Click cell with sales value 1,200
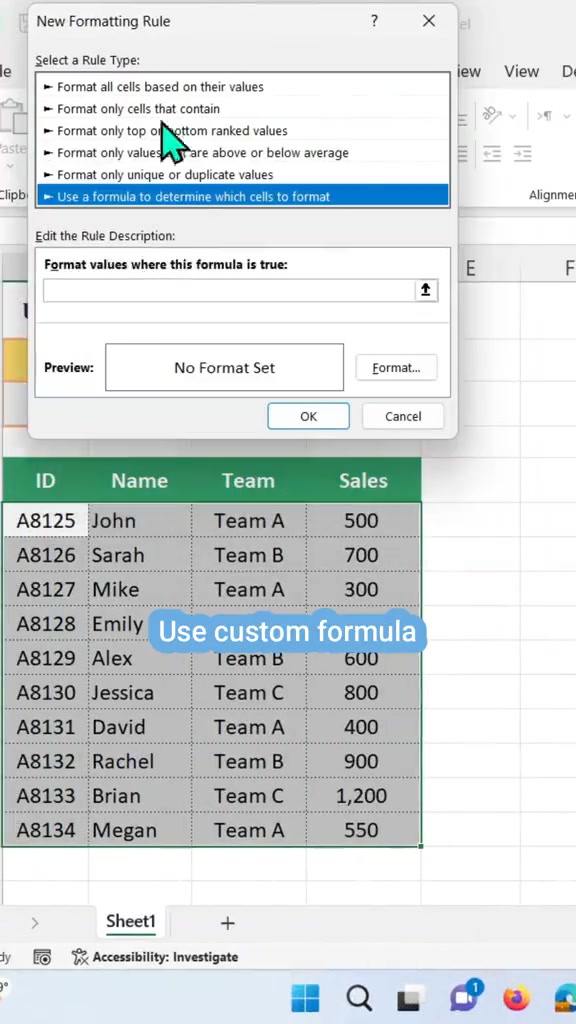 click(x=363, y=796)
